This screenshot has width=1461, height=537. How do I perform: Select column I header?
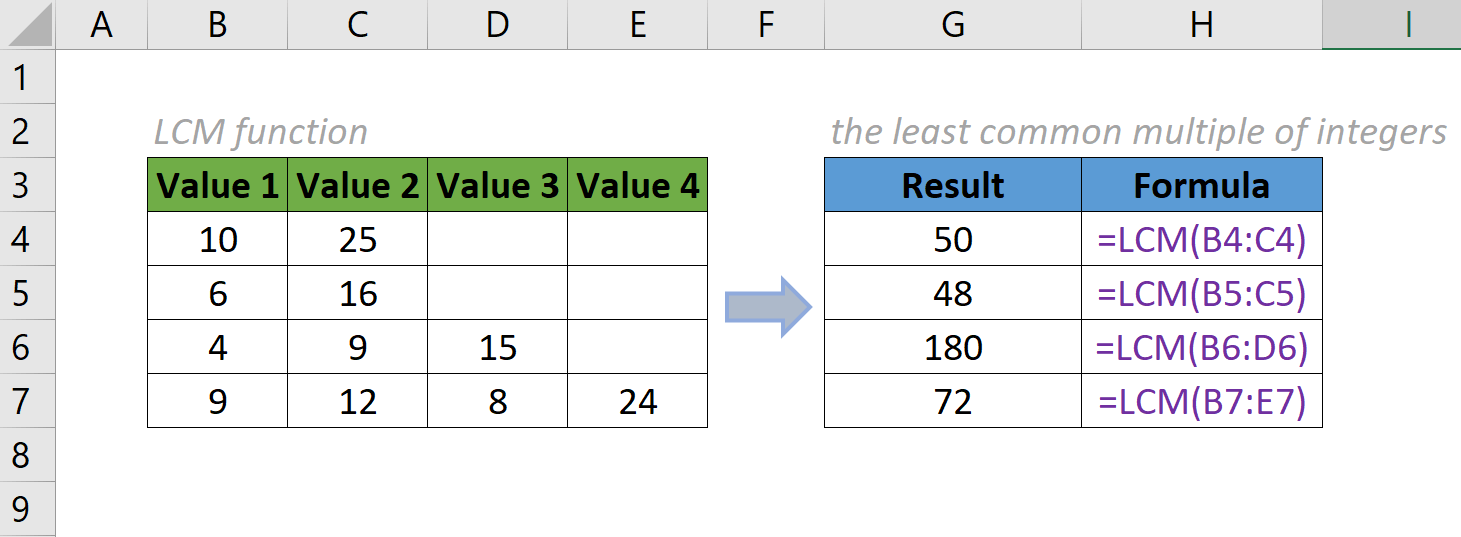[x=1407, y=25]
